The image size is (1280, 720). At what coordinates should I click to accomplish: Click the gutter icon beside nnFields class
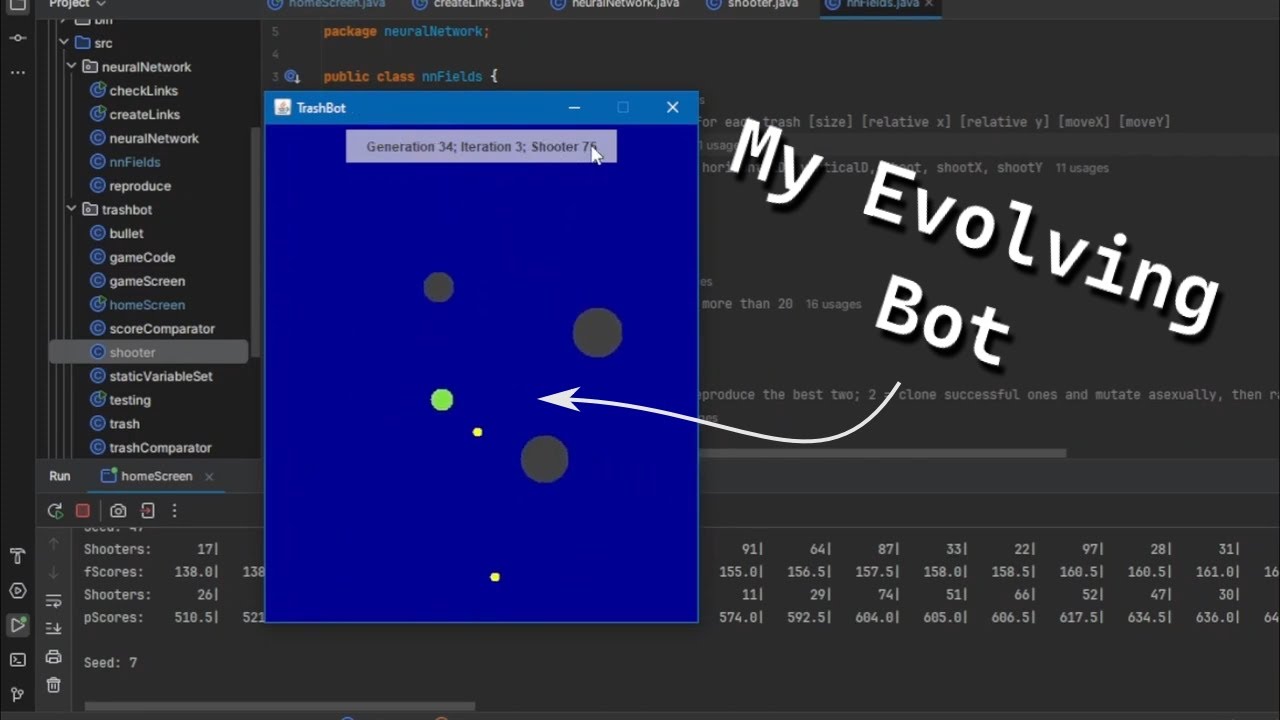pos(291,77)
